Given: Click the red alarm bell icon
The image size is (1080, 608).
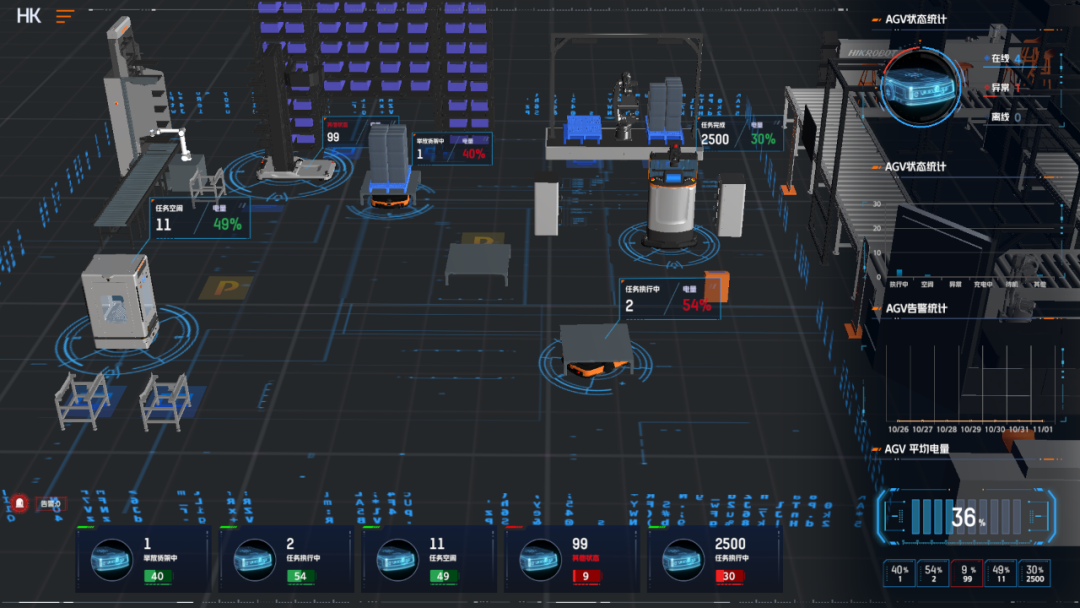Looking at the screenshot, I should [x=20, y=503].
